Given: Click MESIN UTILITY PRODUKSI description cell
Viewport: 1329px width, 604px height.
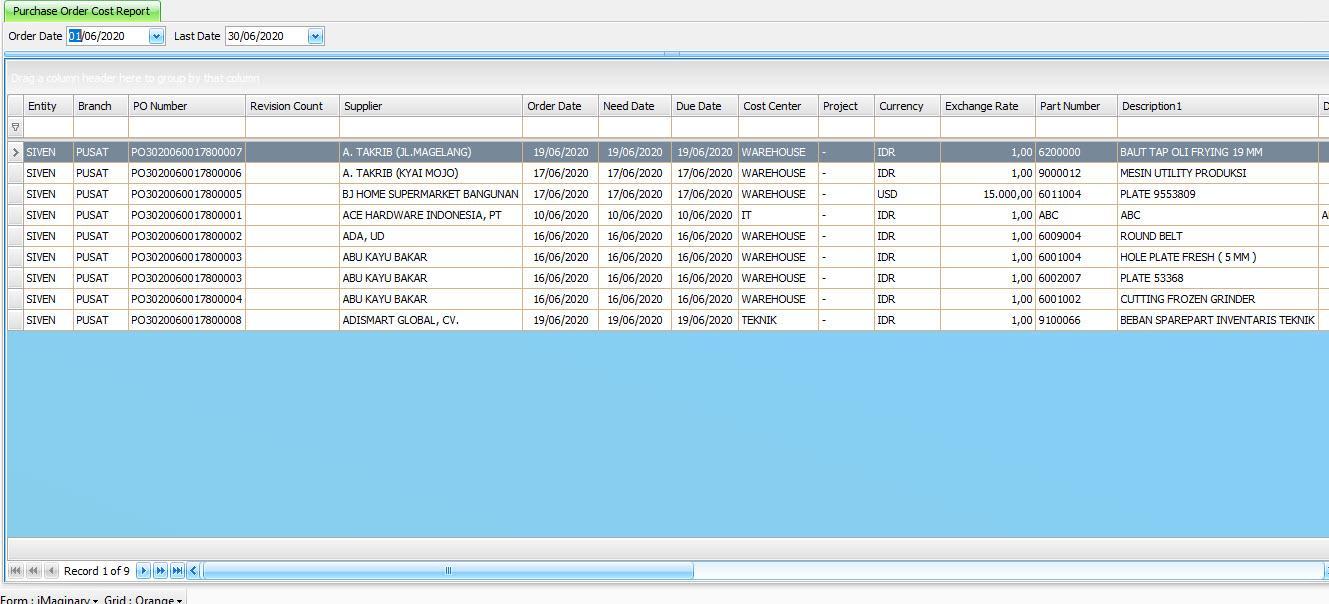Looking at the screenshot, I should [x=1218, y=173].
